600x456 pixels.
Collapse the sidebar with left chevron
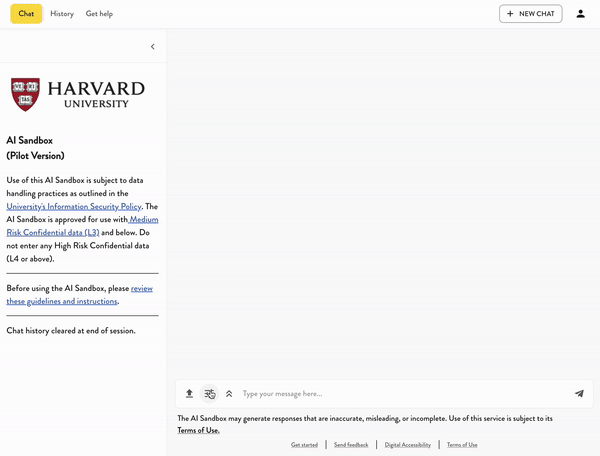point(152,47)
